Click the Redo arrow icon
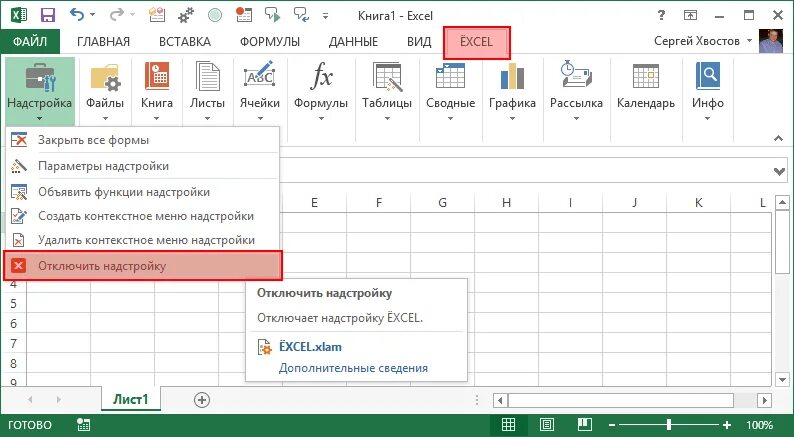794x437 pixels. (x=117, y=15)
